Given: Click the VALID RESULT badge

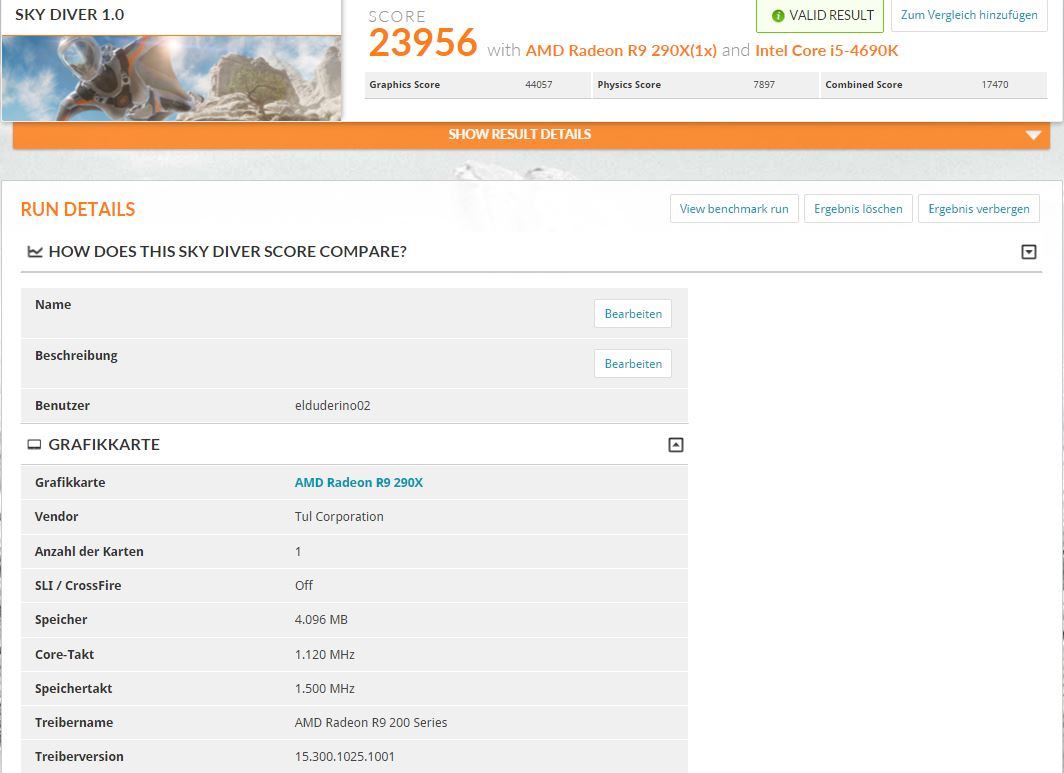Looking at the screenshot, I should (820, 16).
